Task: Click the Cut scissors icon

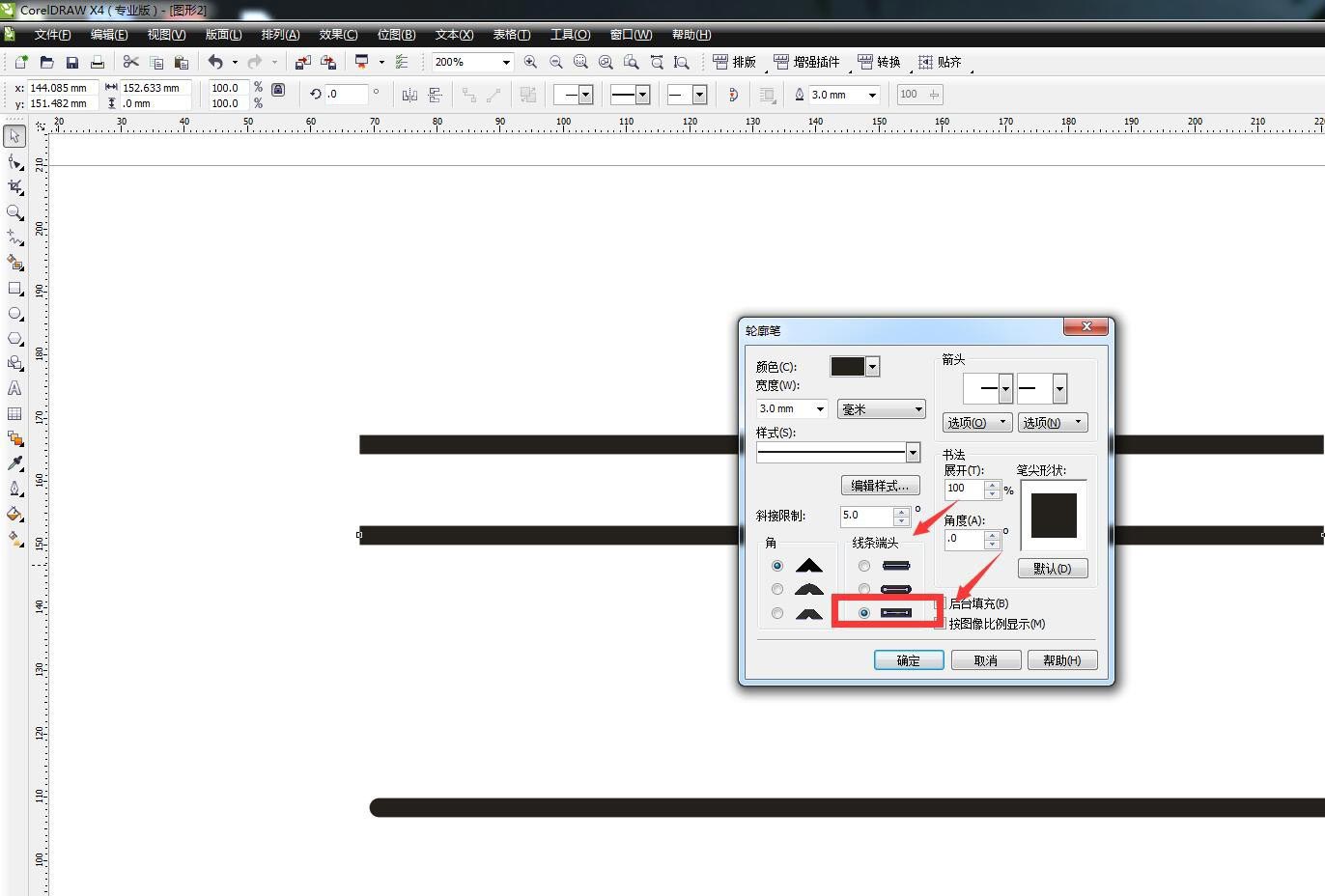Action: pos(131,62)
